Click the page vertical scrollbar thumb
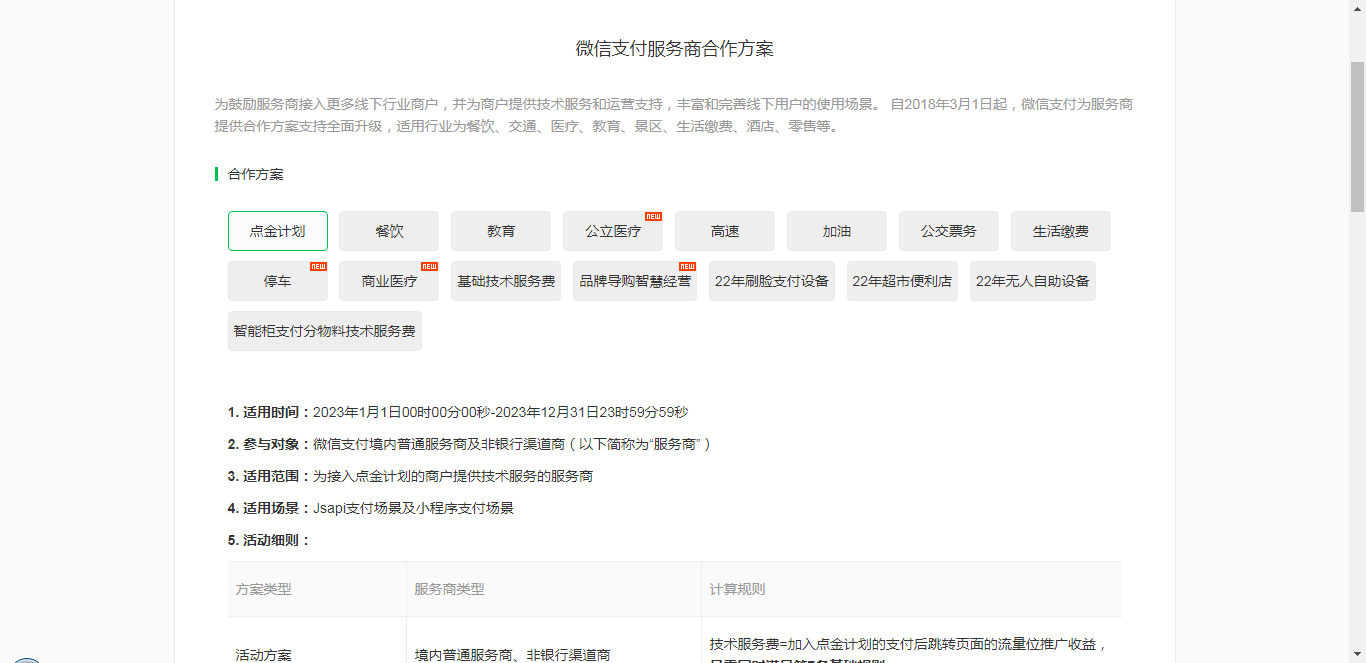This screenshot has height=663, width=1366. click(x=1357, y=136)
